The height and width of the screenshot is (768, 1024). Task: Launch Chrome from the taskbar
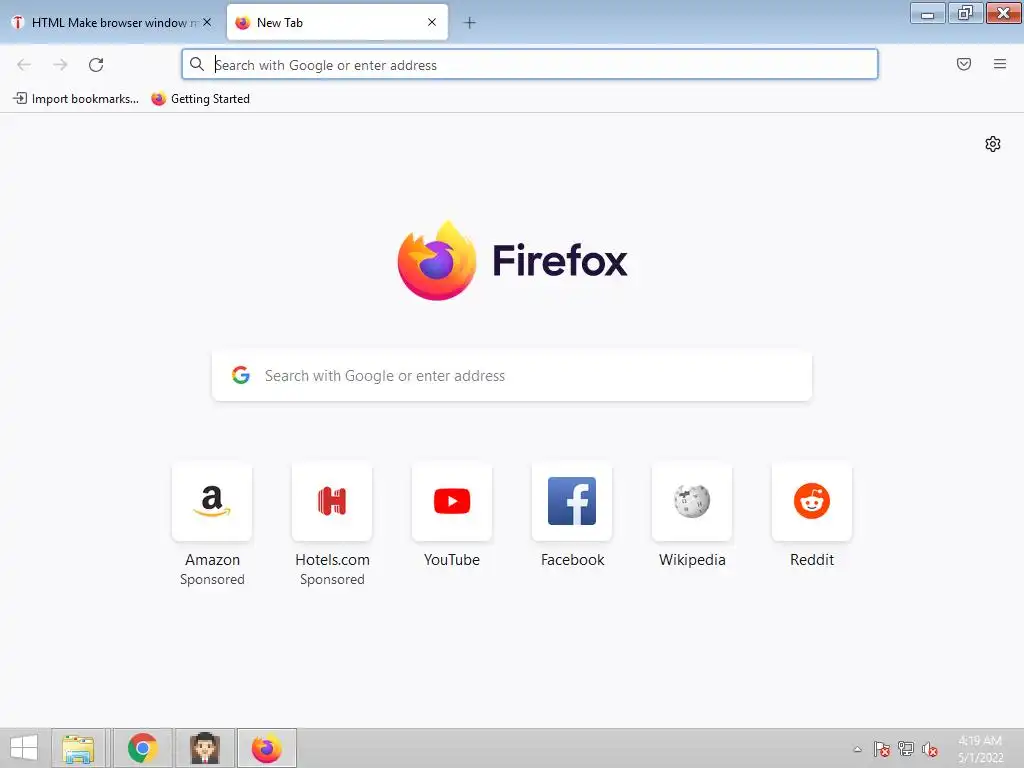[x=142, y=748]
